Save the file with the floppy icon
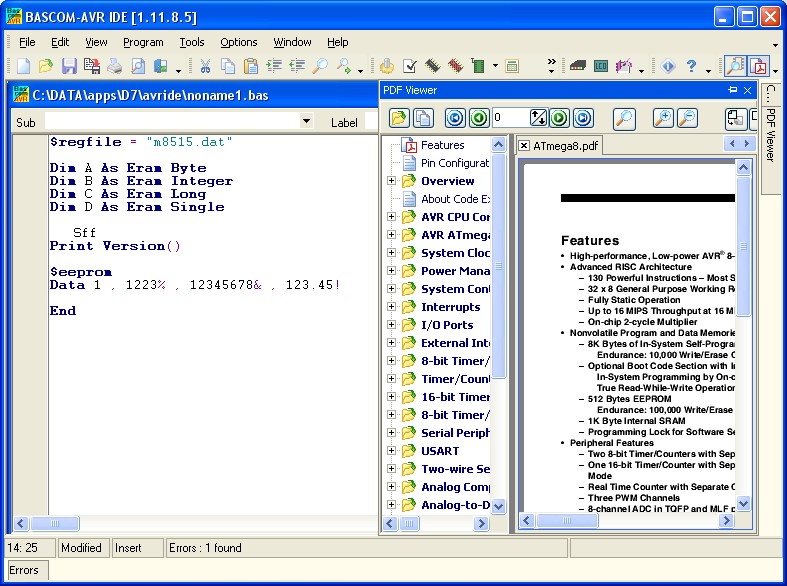 coord(69,66)
